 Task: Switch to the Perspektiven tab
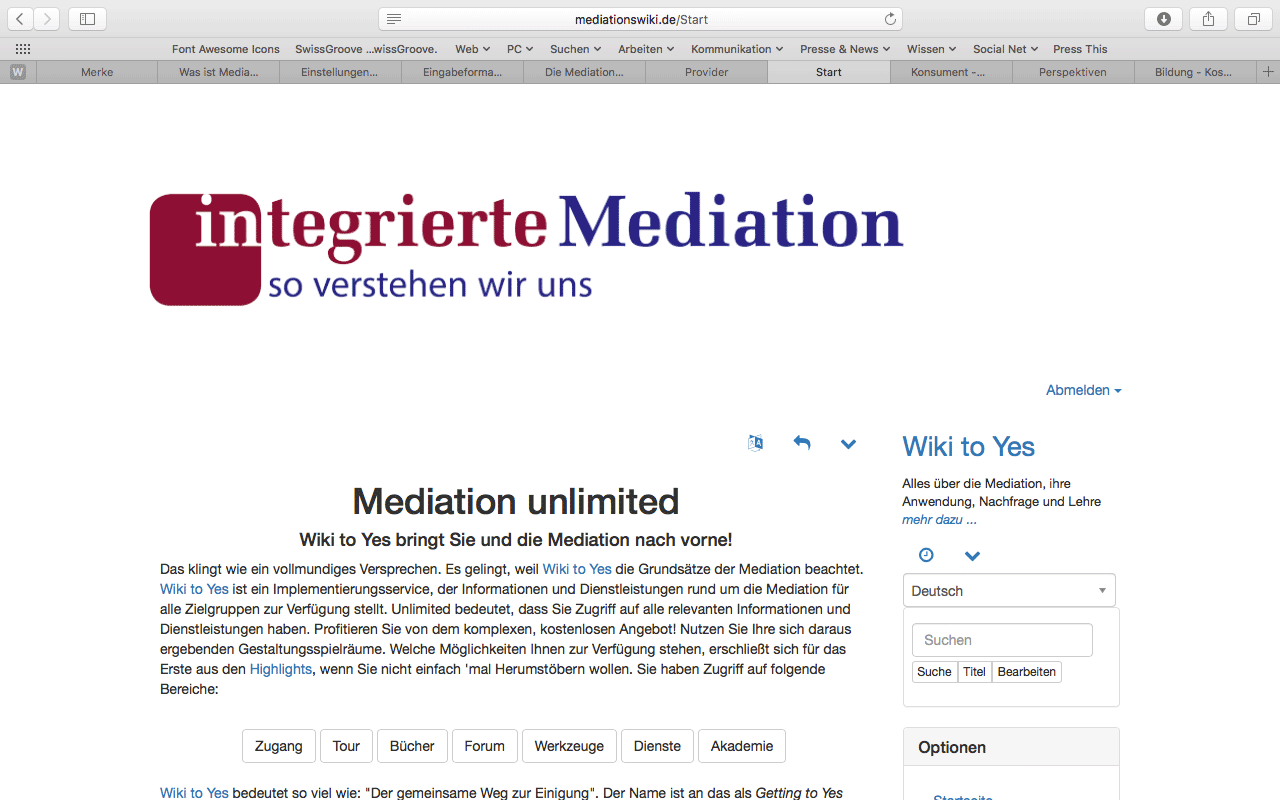point(1072,72)
